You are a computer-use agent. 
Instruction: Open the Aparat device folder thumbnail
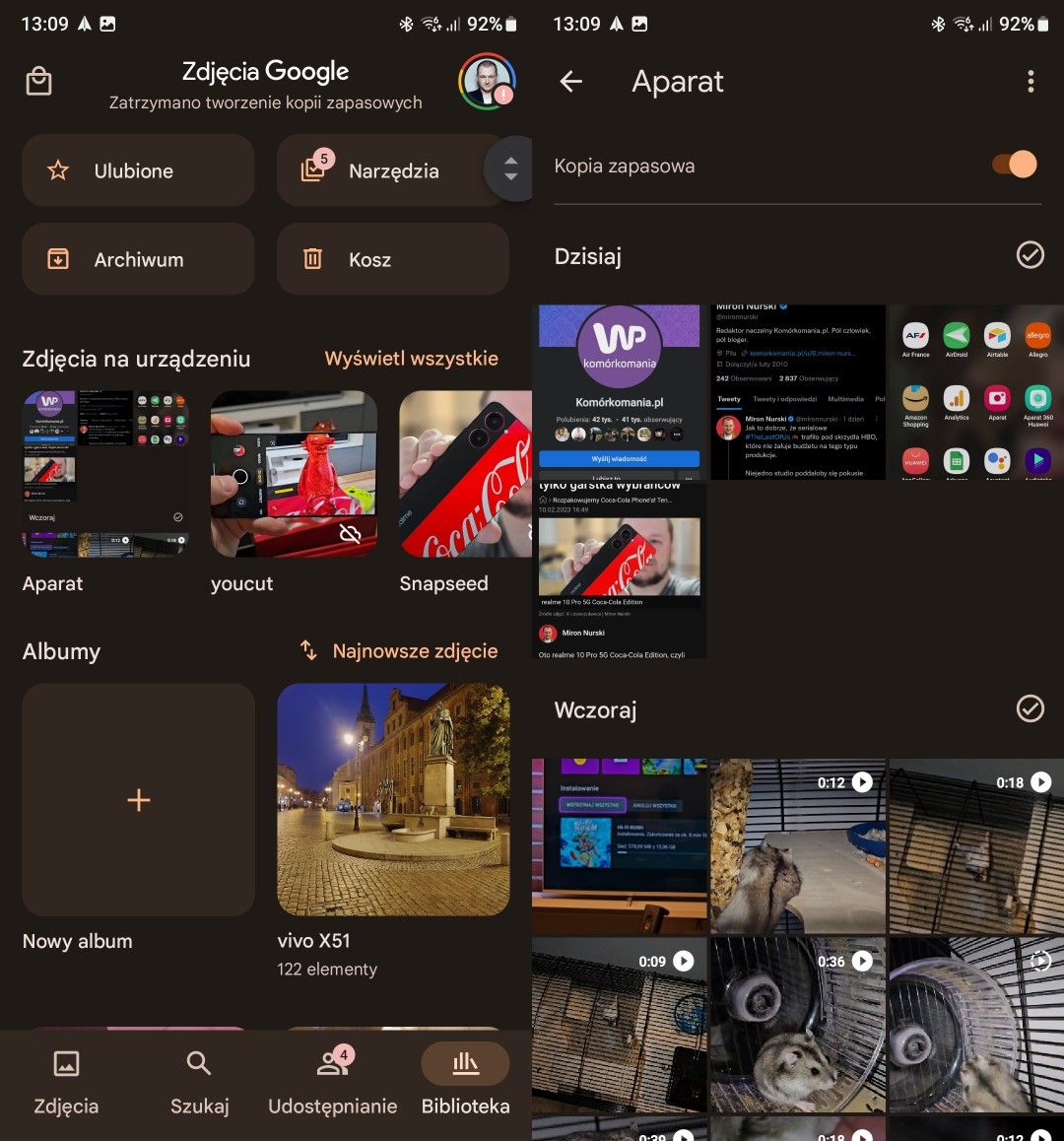point(105,475)
